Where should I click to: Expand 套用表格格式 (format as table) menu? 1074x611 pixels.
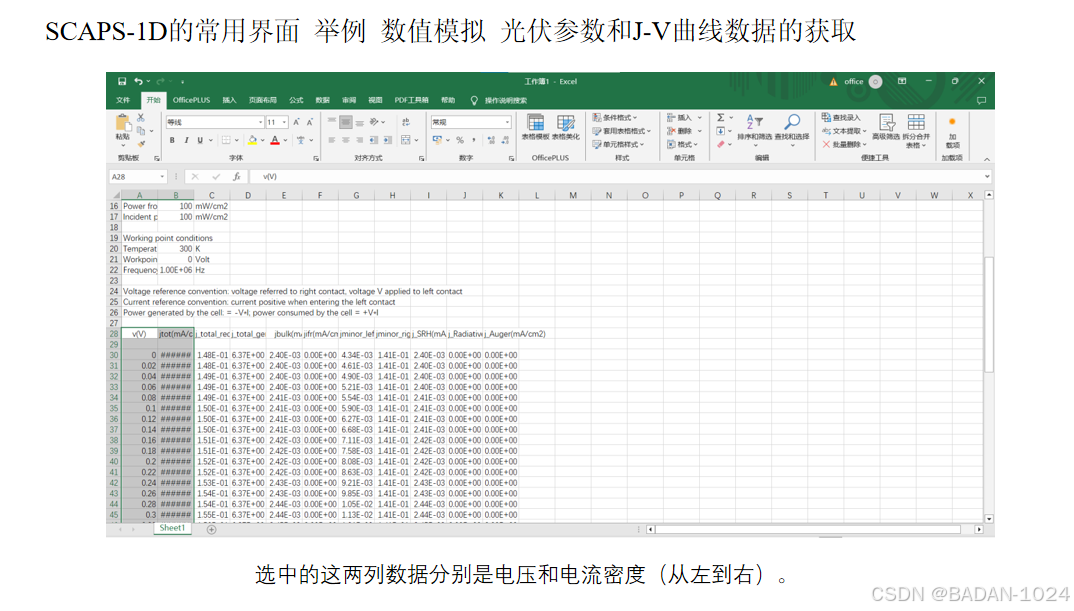click(621, 131)
